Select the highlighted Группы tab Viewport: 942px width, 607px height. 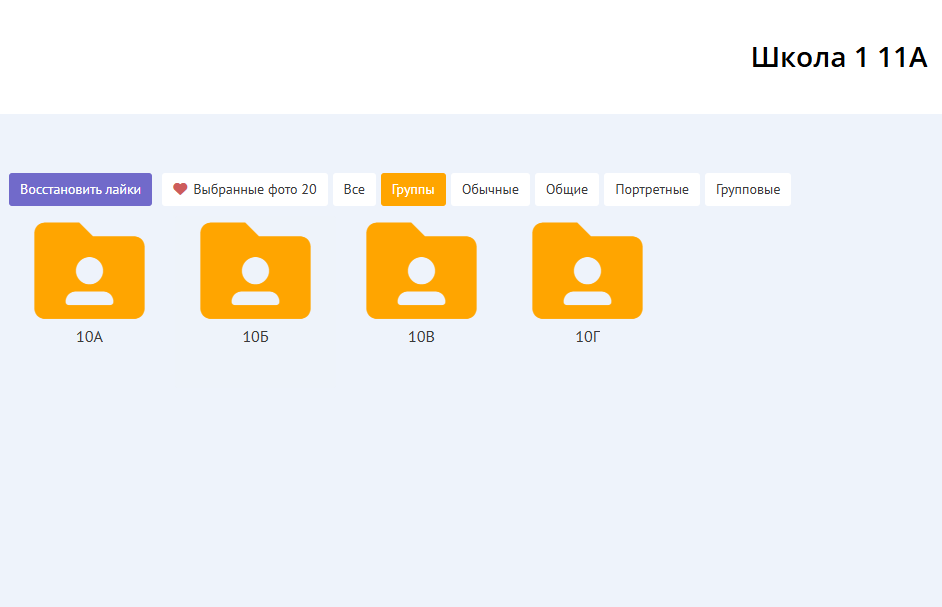click(x=413, y=189)
